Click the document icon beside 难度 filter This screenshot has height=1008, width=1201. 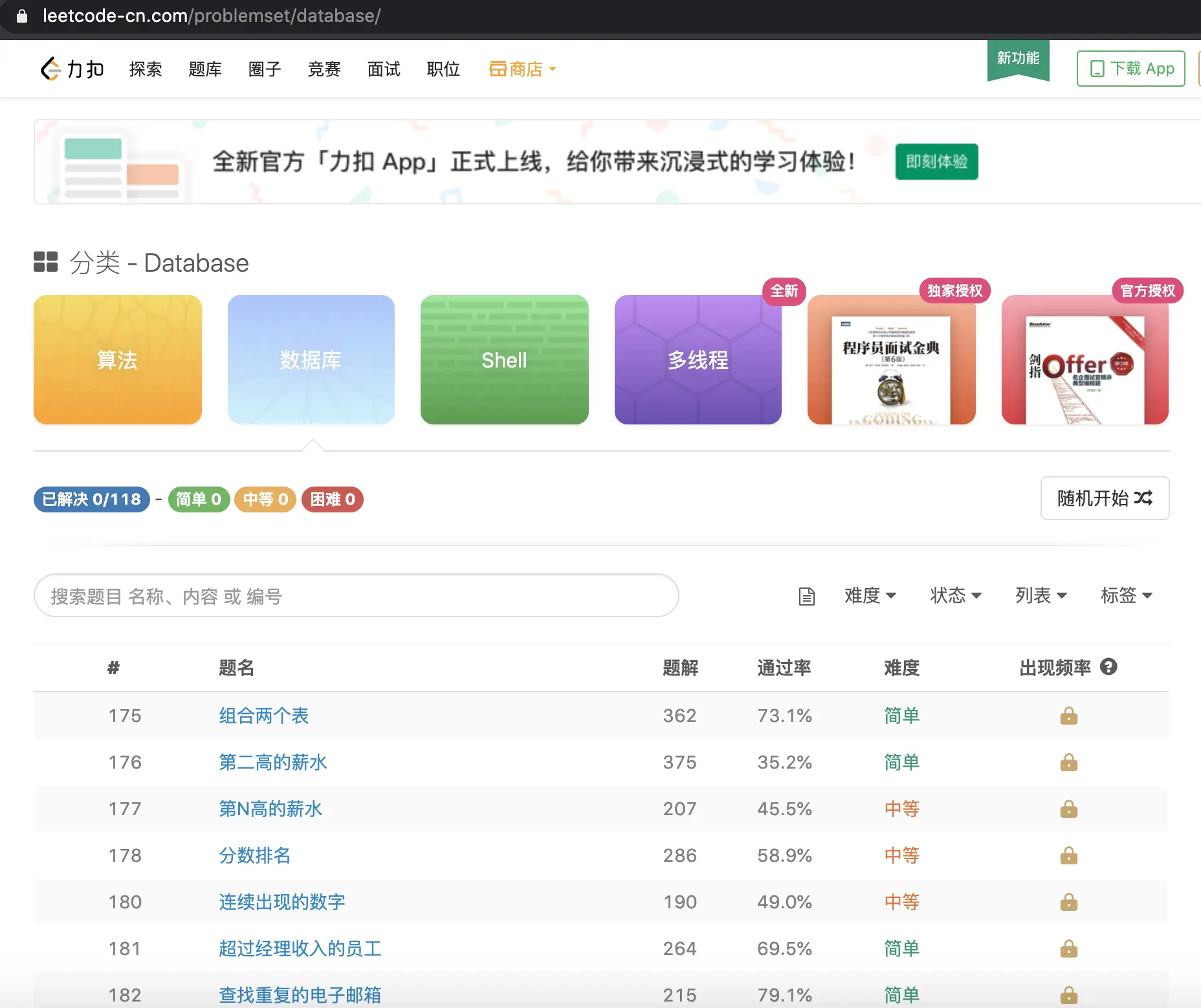806,596
